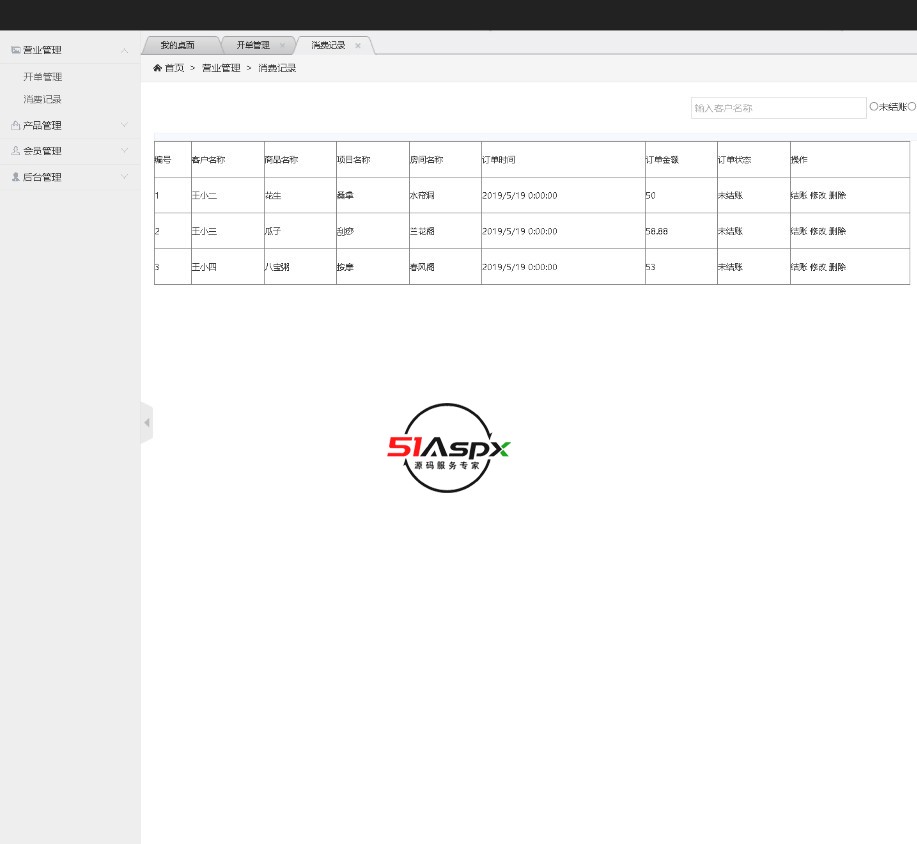The width and height of the screenshot is (917, 844).
Task: Open 开单管理 in the sidebar
Action: pyautogui.click(x=43, y=77)
